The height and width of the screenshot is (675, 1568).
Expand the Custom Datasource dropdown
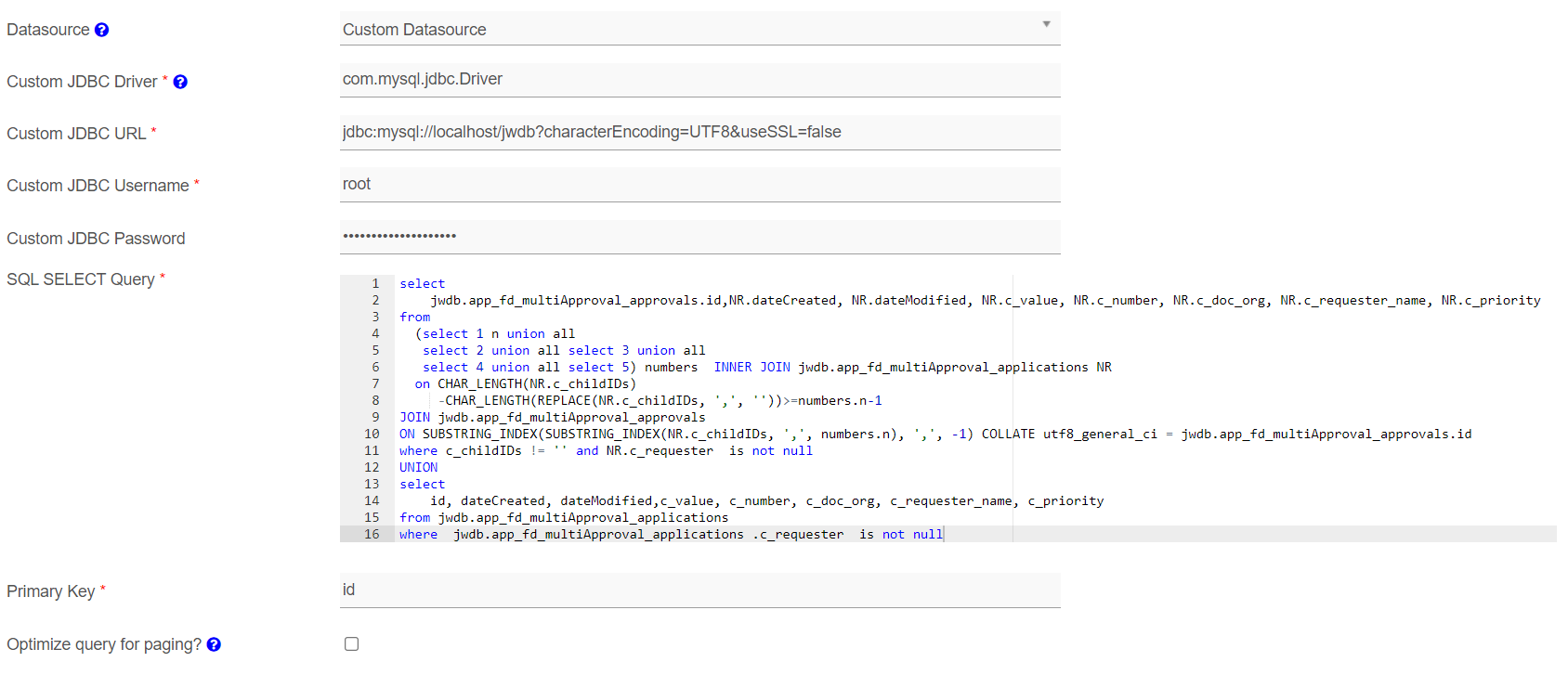[699, 29]
